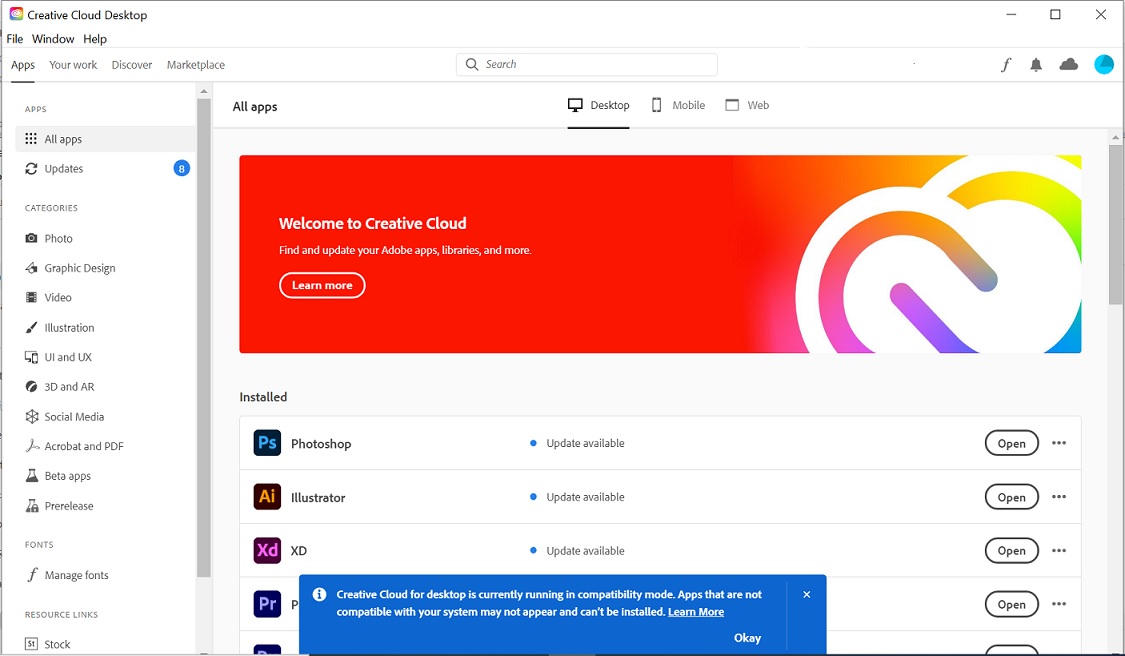This screenshot has width=1125, height=656.
Task: Click the Welcome to Creative Cloud banner image
Action: pos(660,254)
